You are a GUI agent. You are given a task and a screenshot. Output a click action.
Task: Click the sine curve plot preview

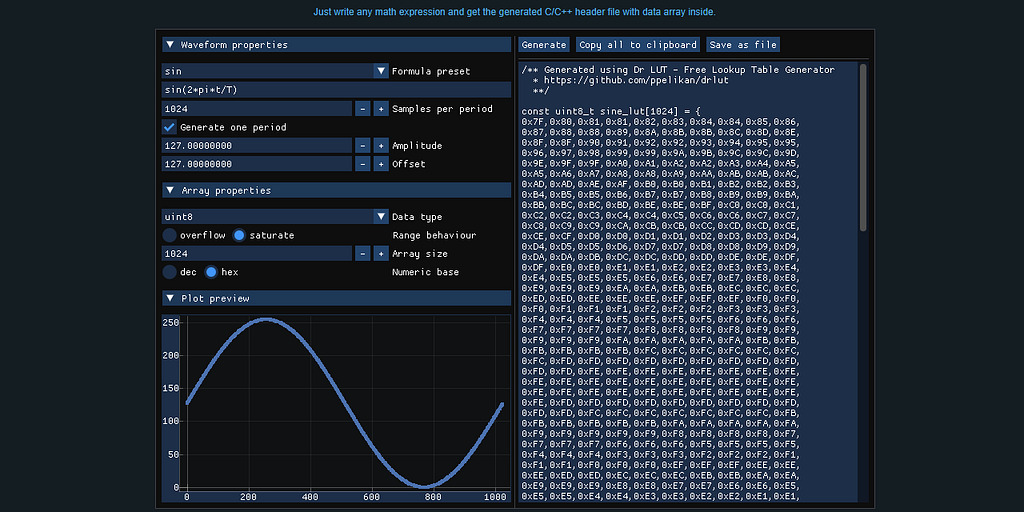(345, 402)
